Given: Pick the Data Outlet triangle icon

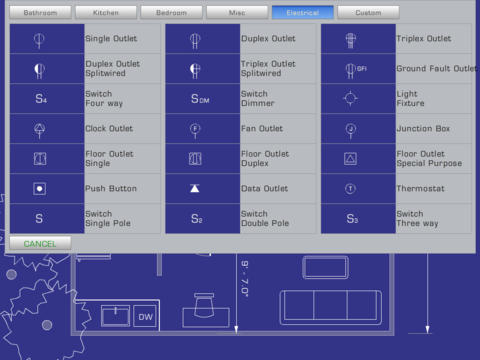Looking at the screenshot, I should pos(195,188).
